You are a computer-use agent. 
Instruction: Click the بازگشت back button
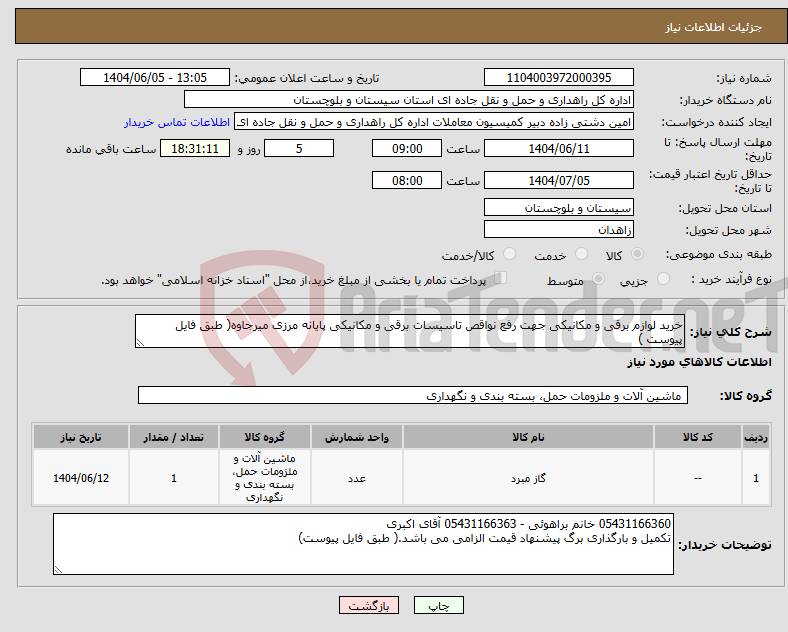point(369,605)
